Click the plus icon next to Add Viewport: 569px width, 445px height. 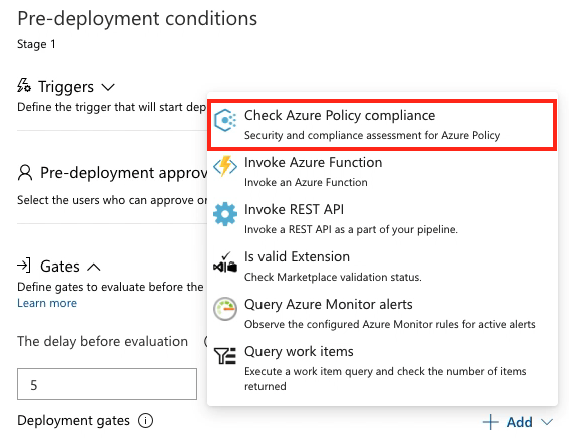click(491, 422)
